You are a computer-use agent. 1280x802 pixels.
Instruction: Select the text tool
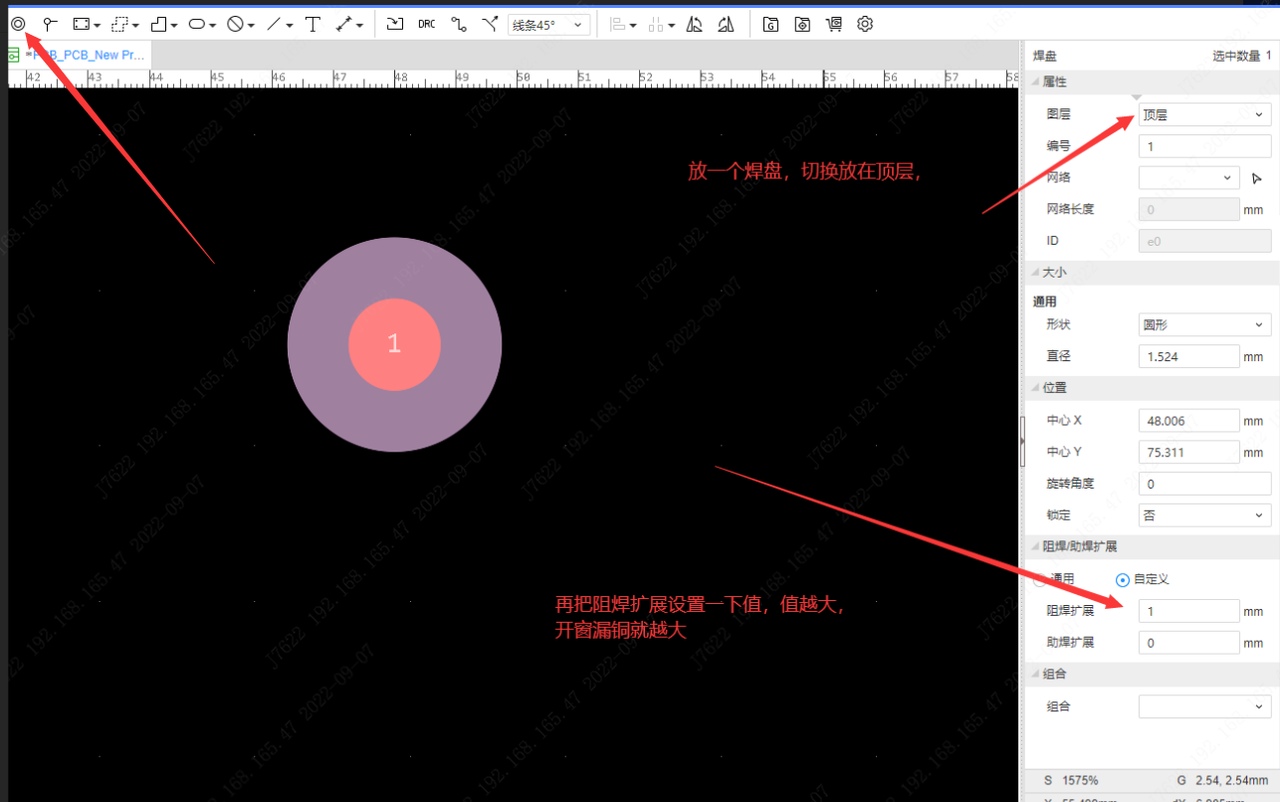(x=313, y=24)
